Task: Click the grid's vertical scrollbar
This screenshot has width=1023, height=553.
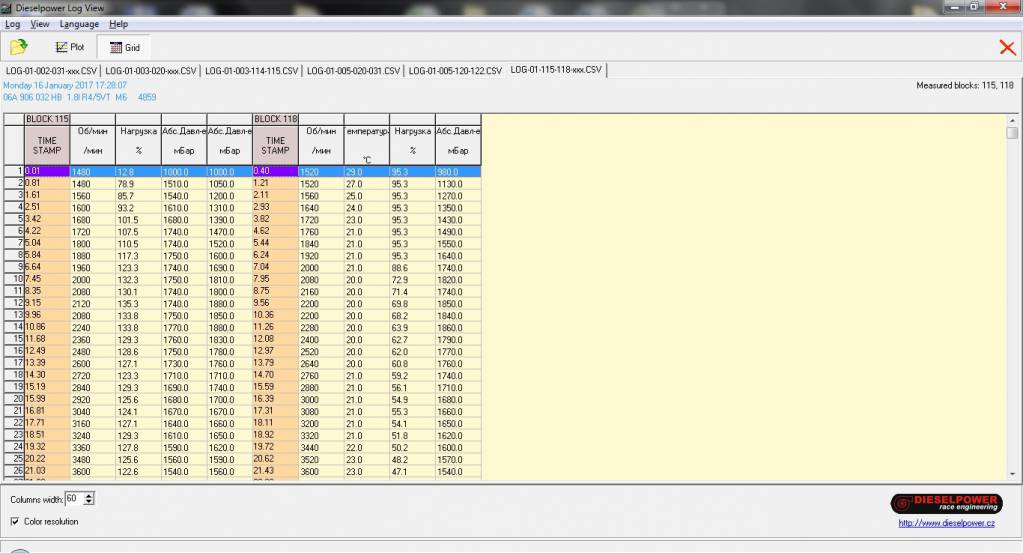Action: [1012, 300]
